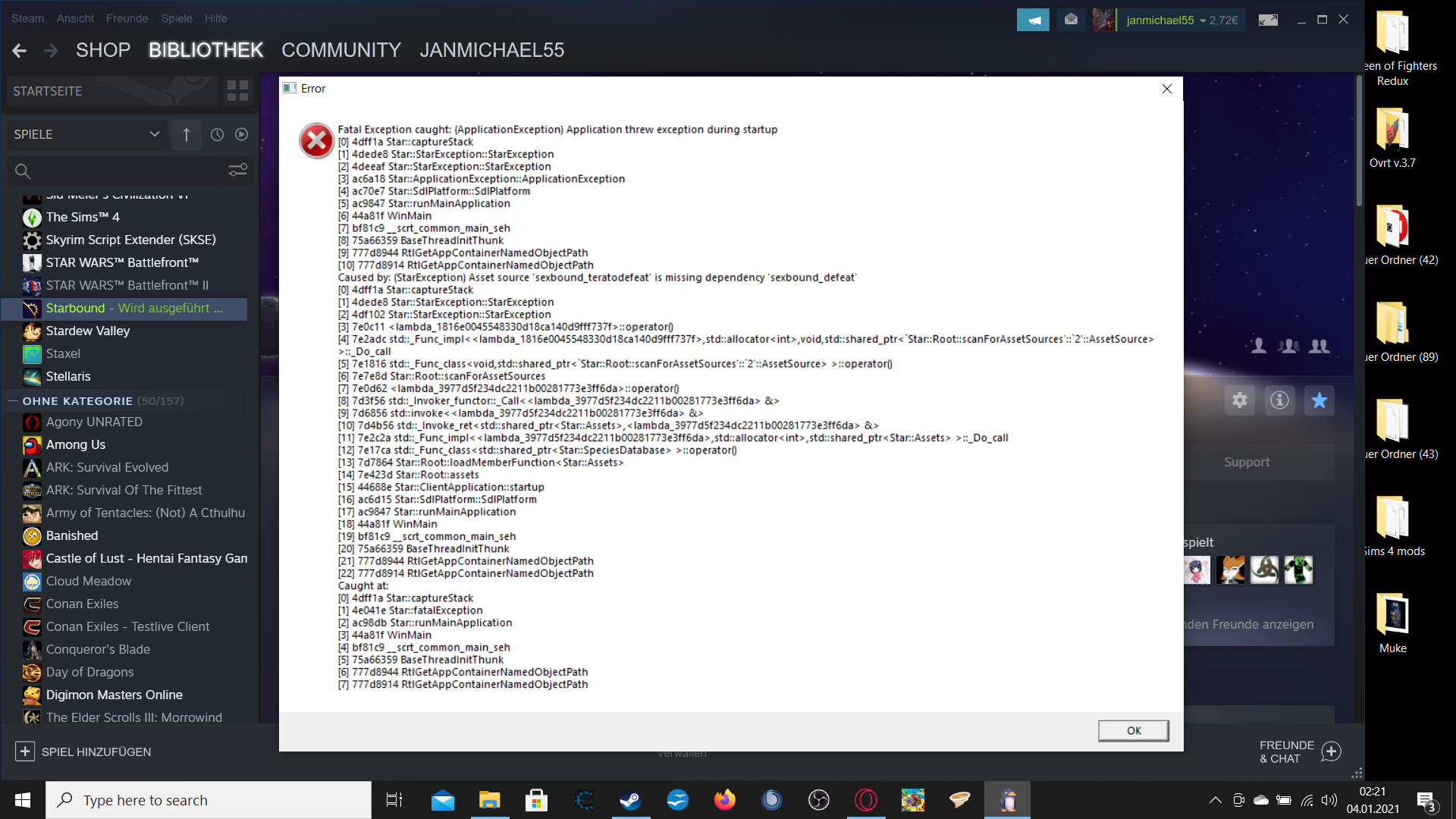The width and height of the screenshot is (1456, 819).
Task: Open the Windows Start menu
Action: pyautogui.click(x=23, y=800)
